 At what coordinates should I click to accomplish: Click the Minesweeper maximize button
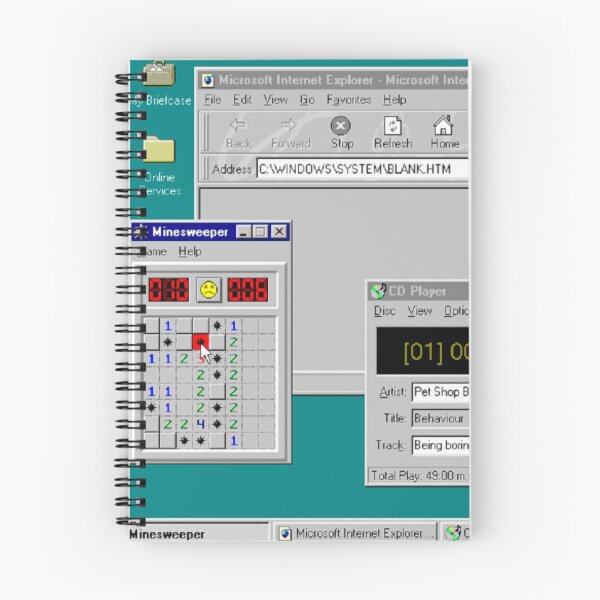click(261, 232)
